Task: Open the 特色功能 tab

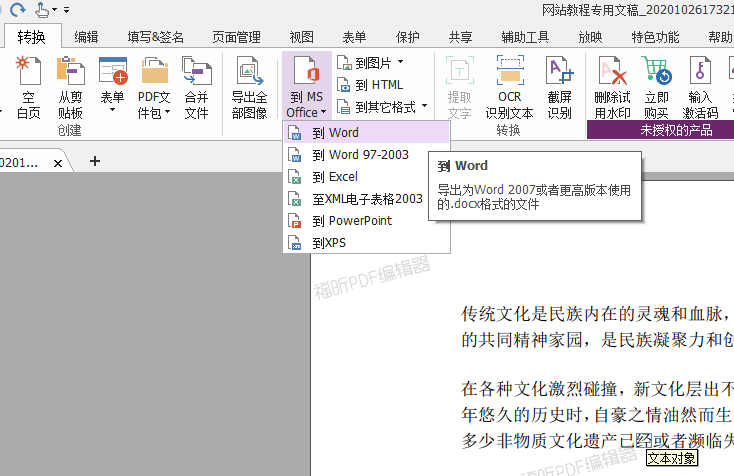Action: click(655, 37)
